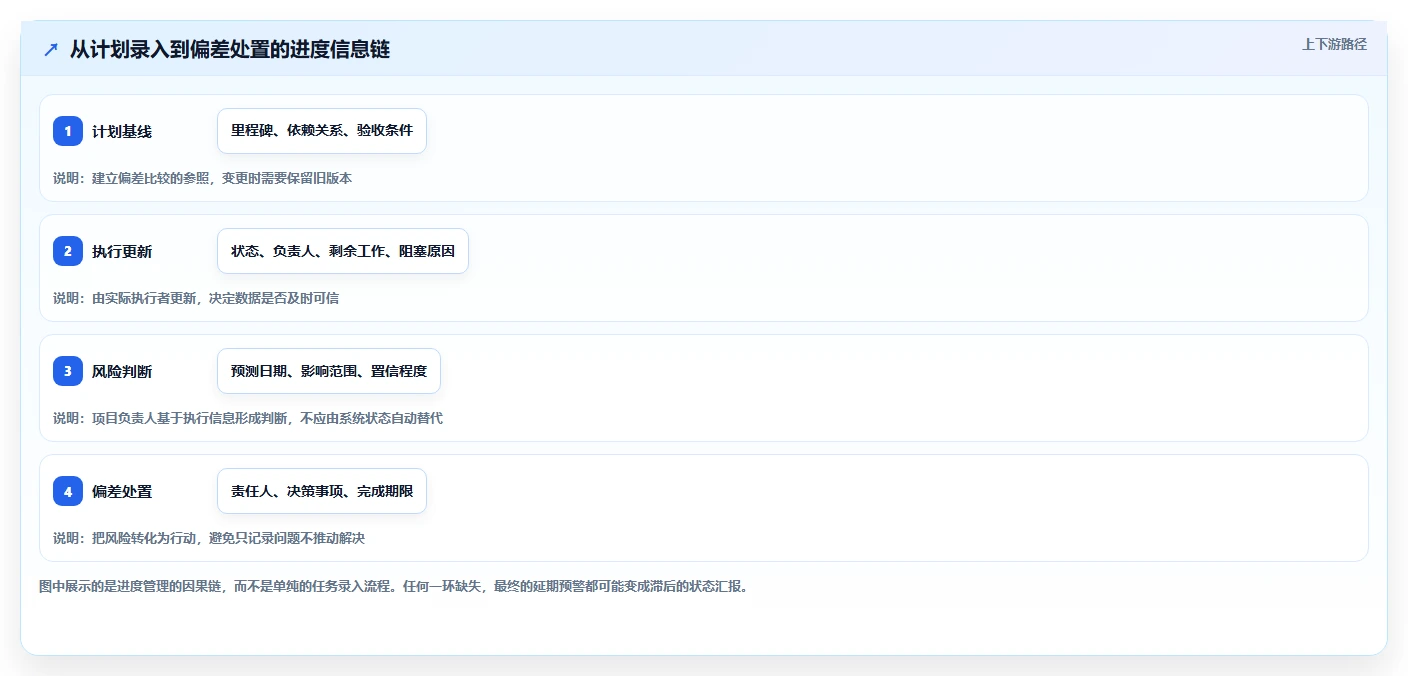The width and height of the screenshot is (1408, 676).
Task: Click the 风险判断 step title
Action: point(122,372)
